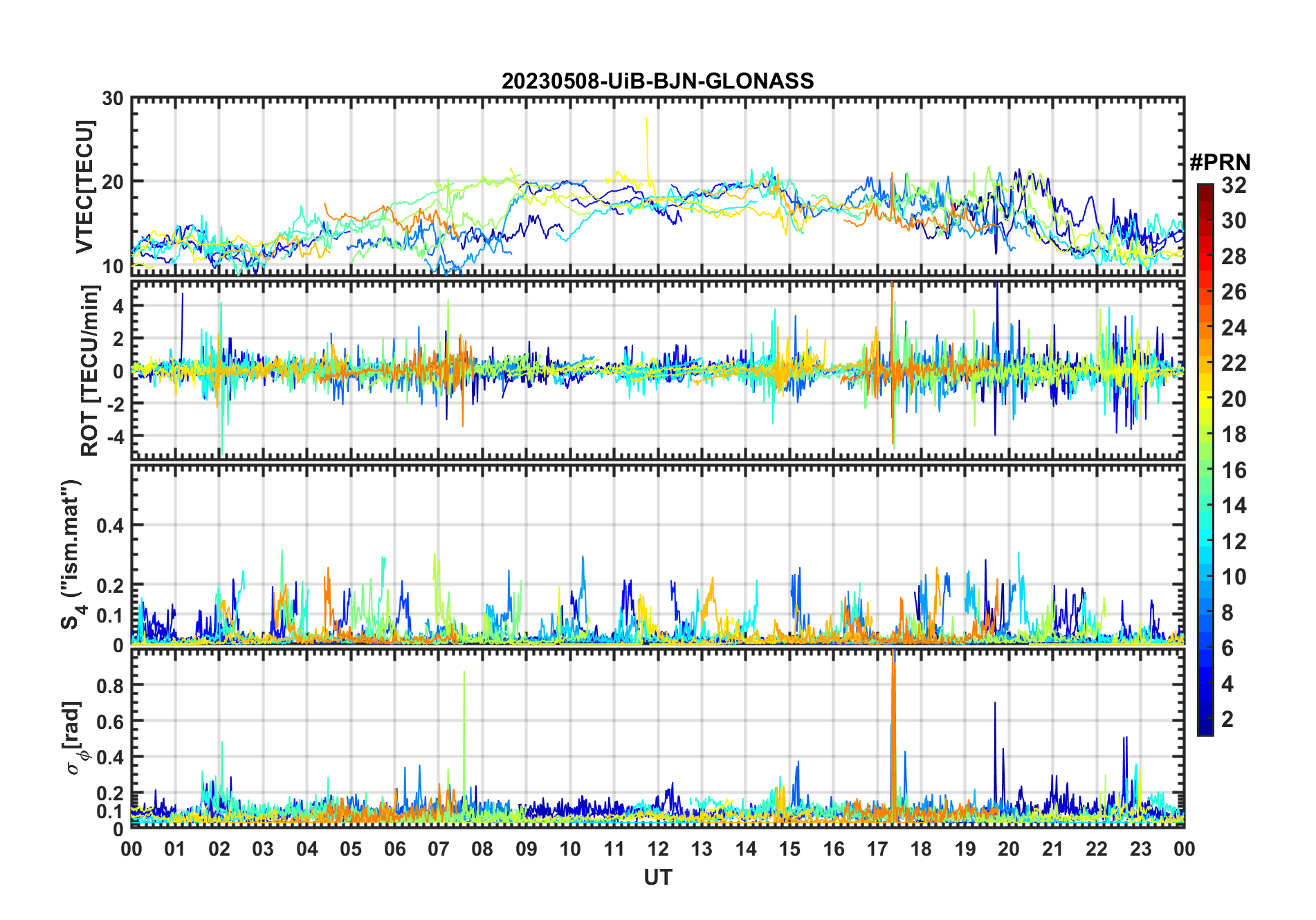This screenshot has height=920, width=1316.
Task: Click the 06 hour tick on the UT axis
Action: coord(394,849)
